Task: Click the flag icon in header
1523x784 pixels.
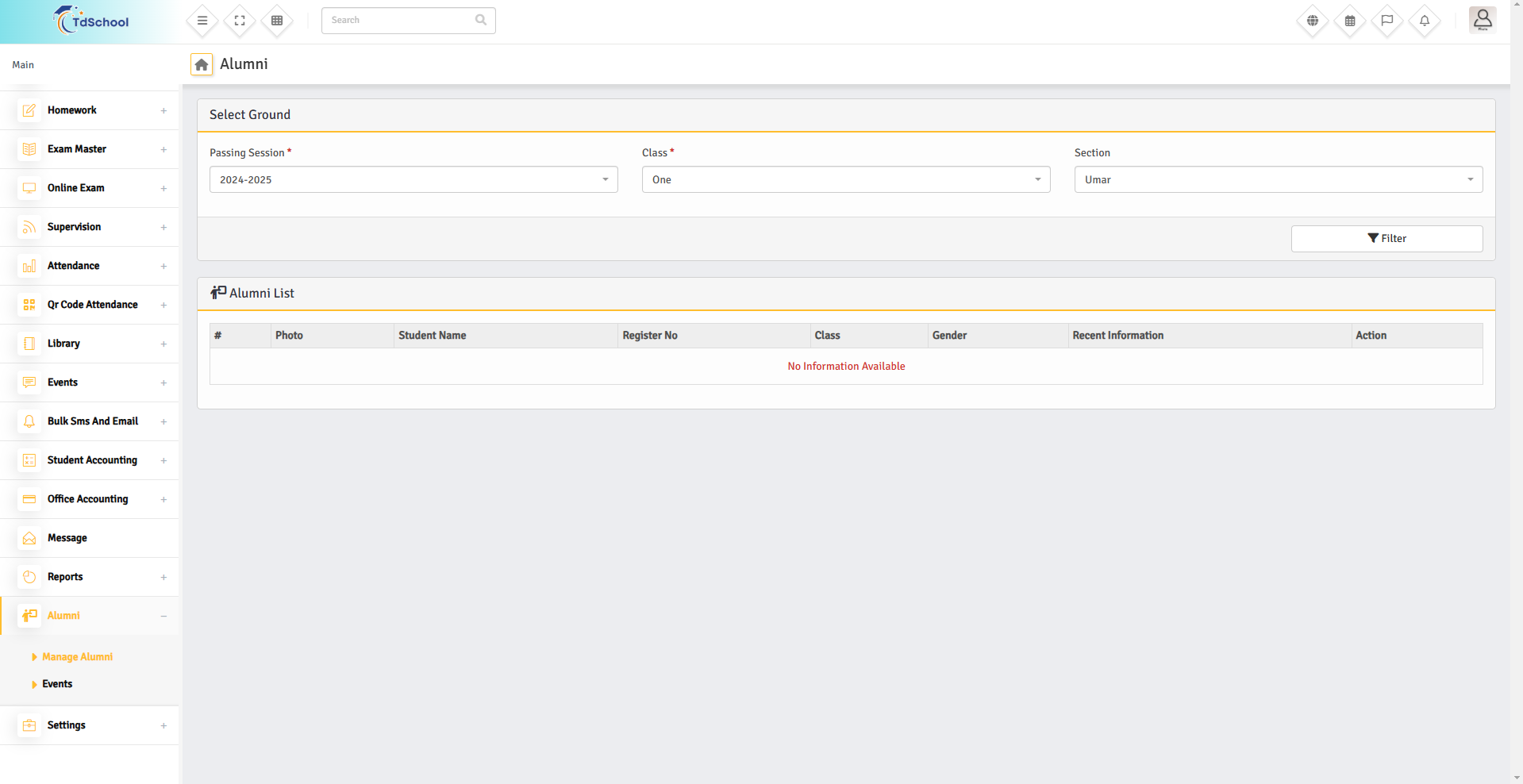Action: [x=1387, y=21]
